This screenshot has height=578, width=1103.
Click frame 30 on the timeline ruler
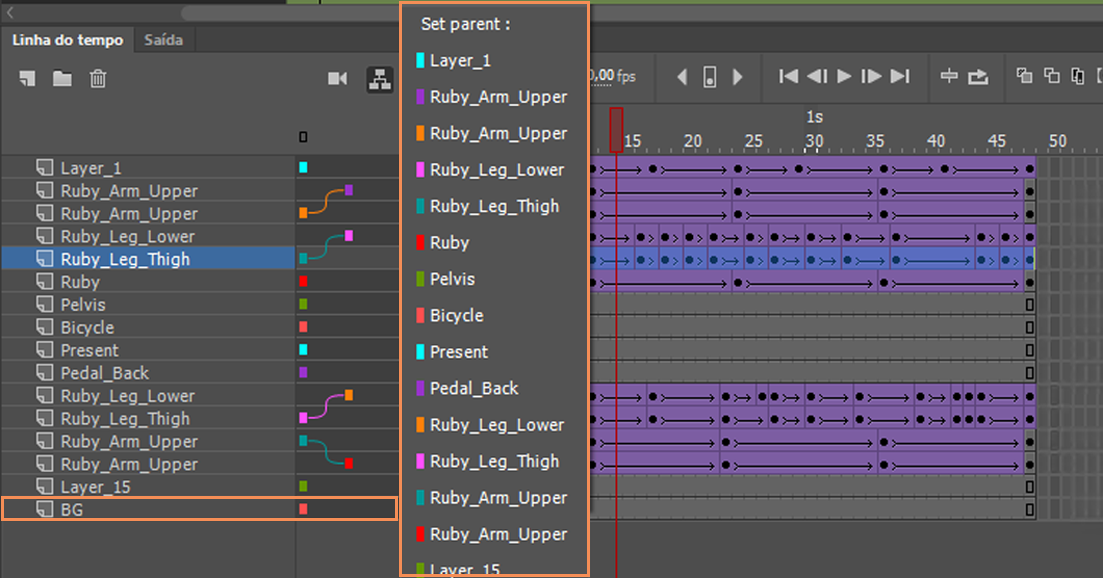[814, 141]
